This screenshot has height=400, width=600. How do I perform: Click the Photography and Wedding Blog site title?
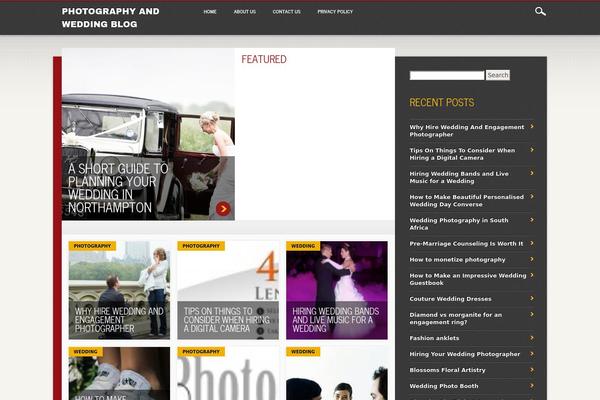pos(111,18)
